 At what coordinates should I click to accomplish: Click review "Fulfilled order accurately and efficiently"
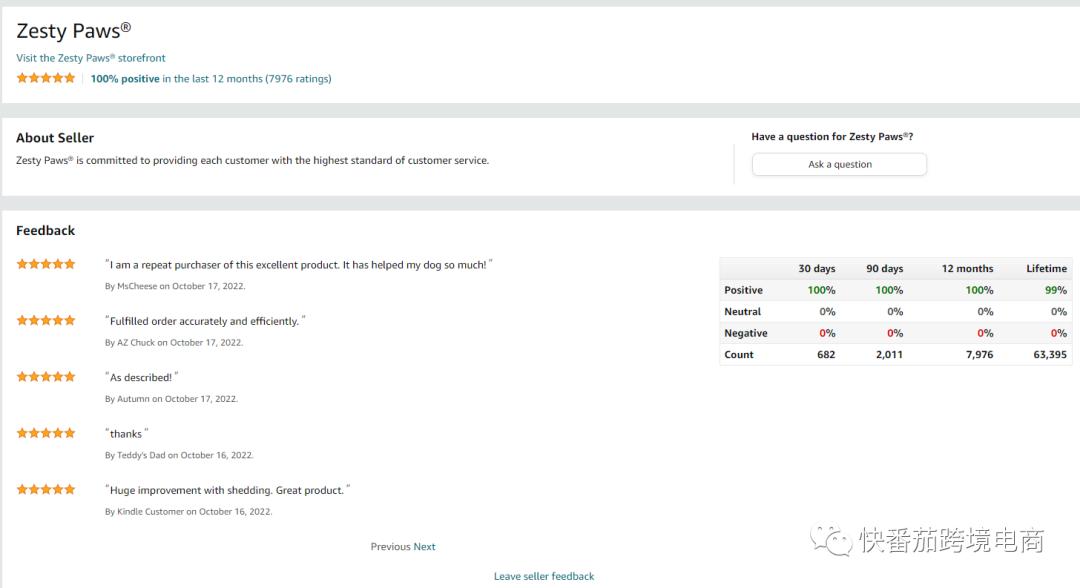205,321
